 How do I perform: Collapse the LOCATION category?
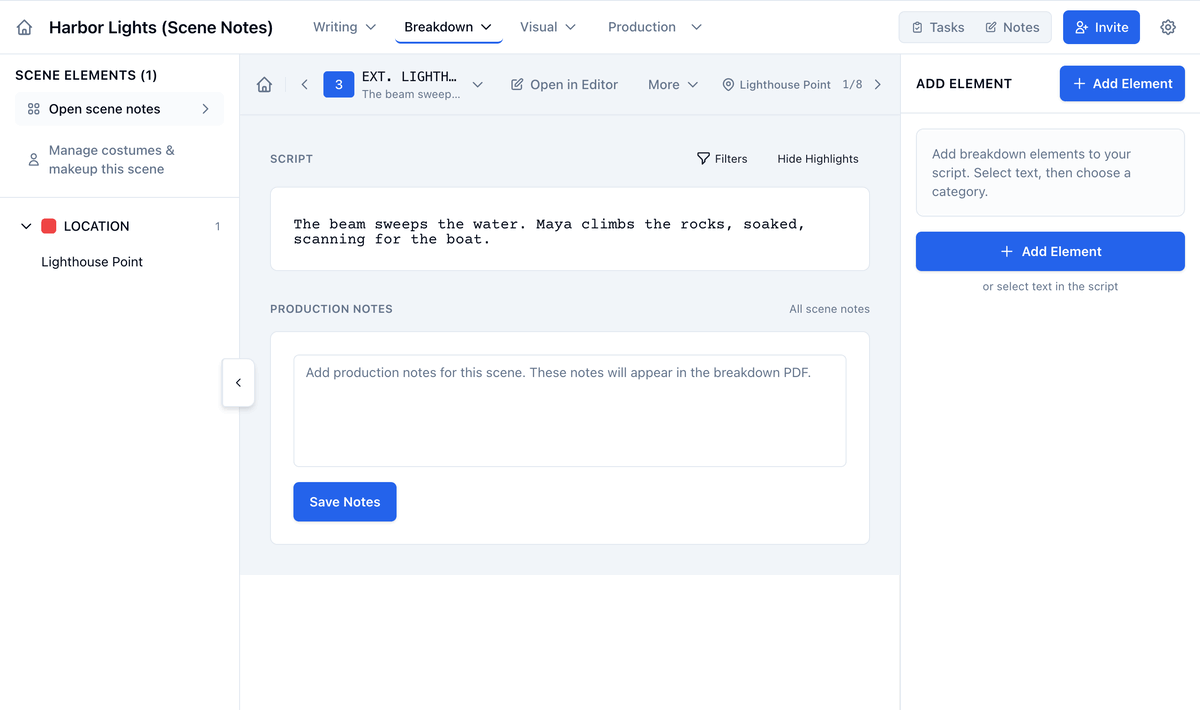pos(26,226)
